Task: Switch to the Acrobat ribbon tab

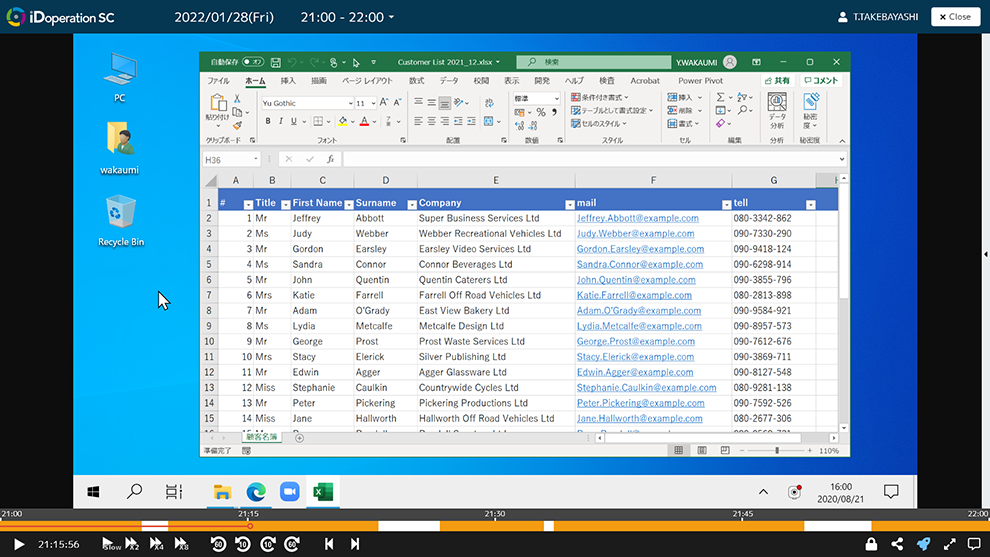Action: tap(645, 81)
